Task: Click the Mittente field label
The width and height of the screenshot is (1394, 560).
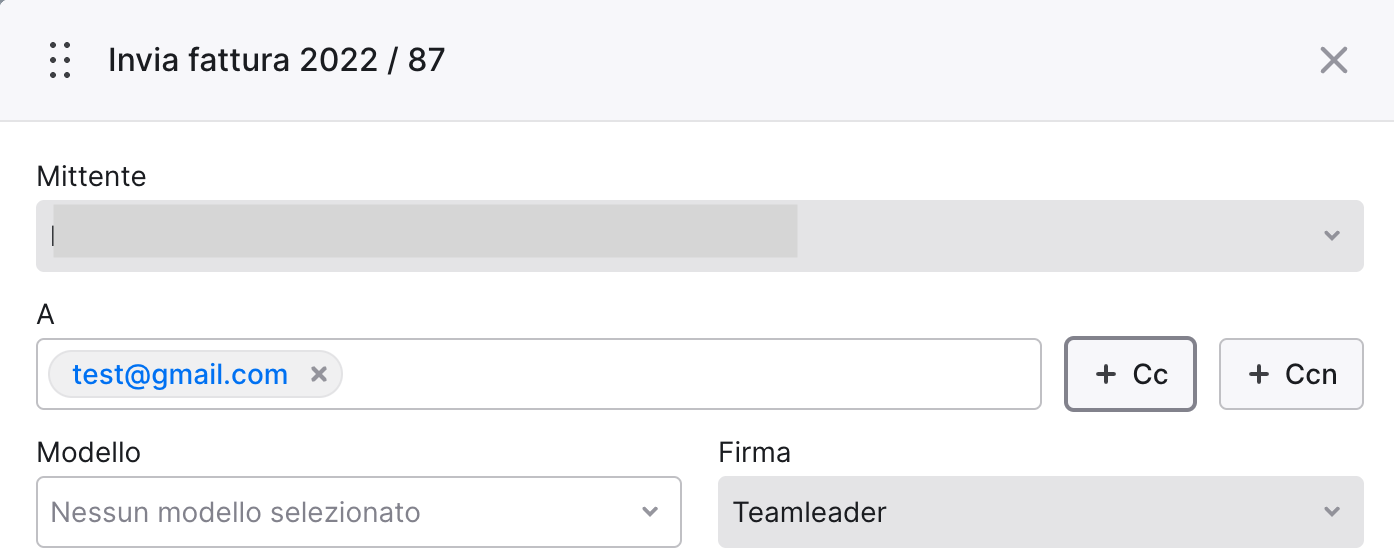Action: coord(91,177)
